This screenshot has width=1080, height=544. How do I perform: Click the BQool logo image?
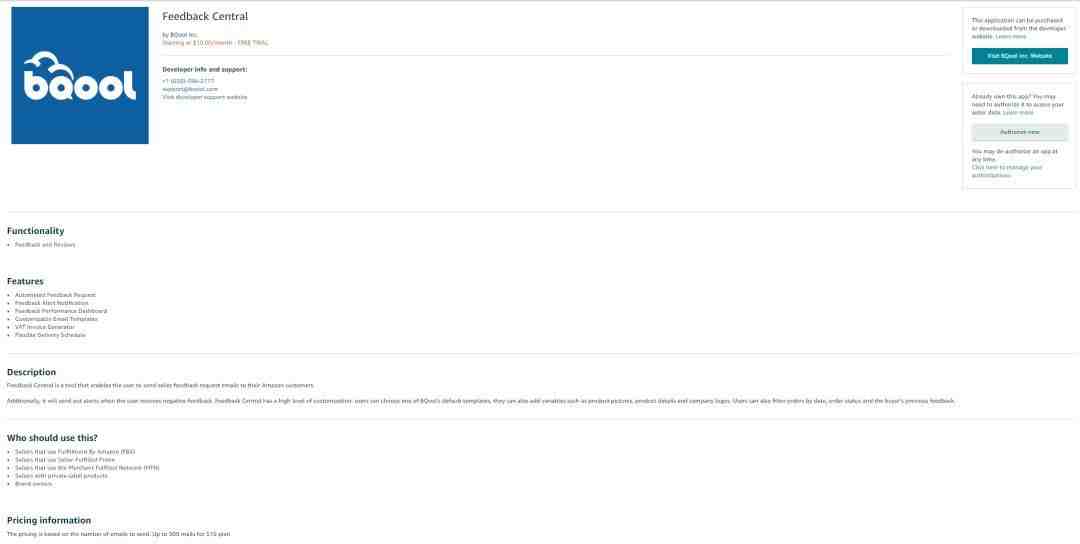[x=80, y=76]
